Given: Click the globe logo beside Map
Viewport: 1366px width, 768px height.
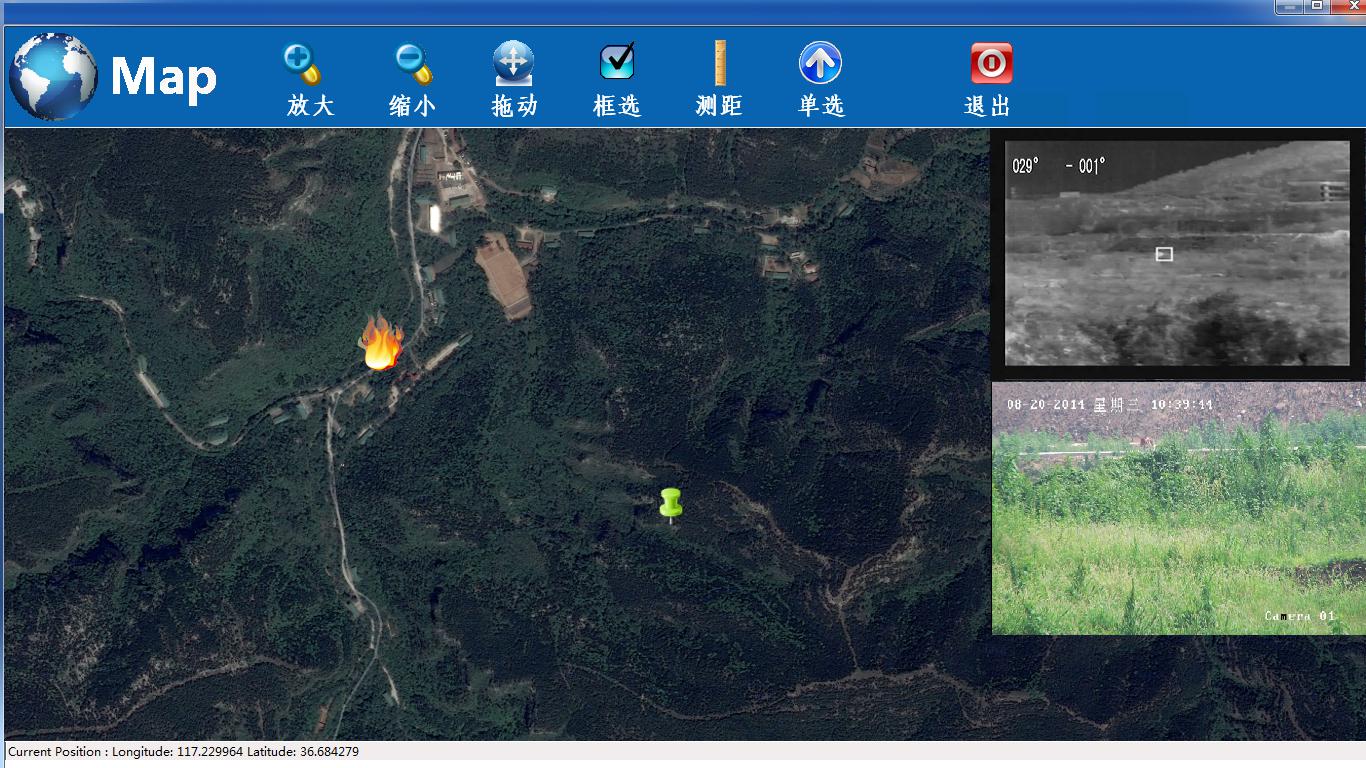Looking at the screenshot, I should point(53,77).
